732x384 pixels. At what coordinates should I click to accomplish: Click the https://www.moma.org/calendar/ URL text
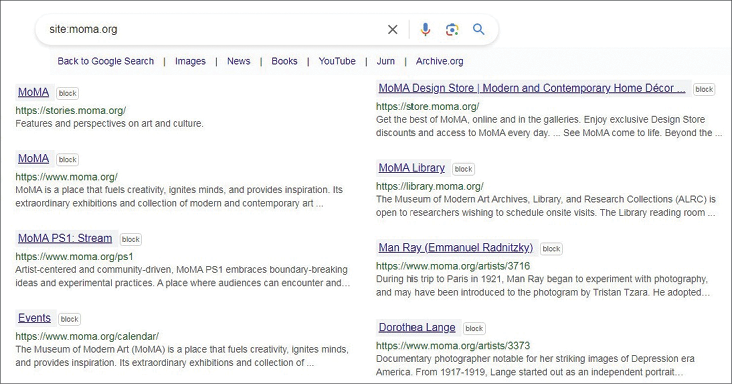[x=87, y=336]
